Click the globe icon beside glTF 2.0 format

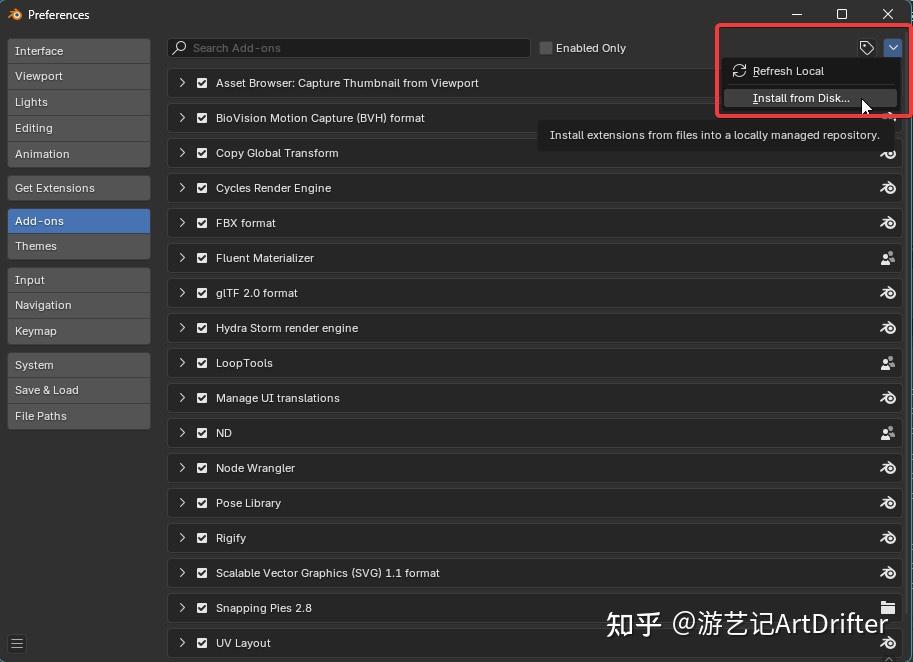coord(888,293)
